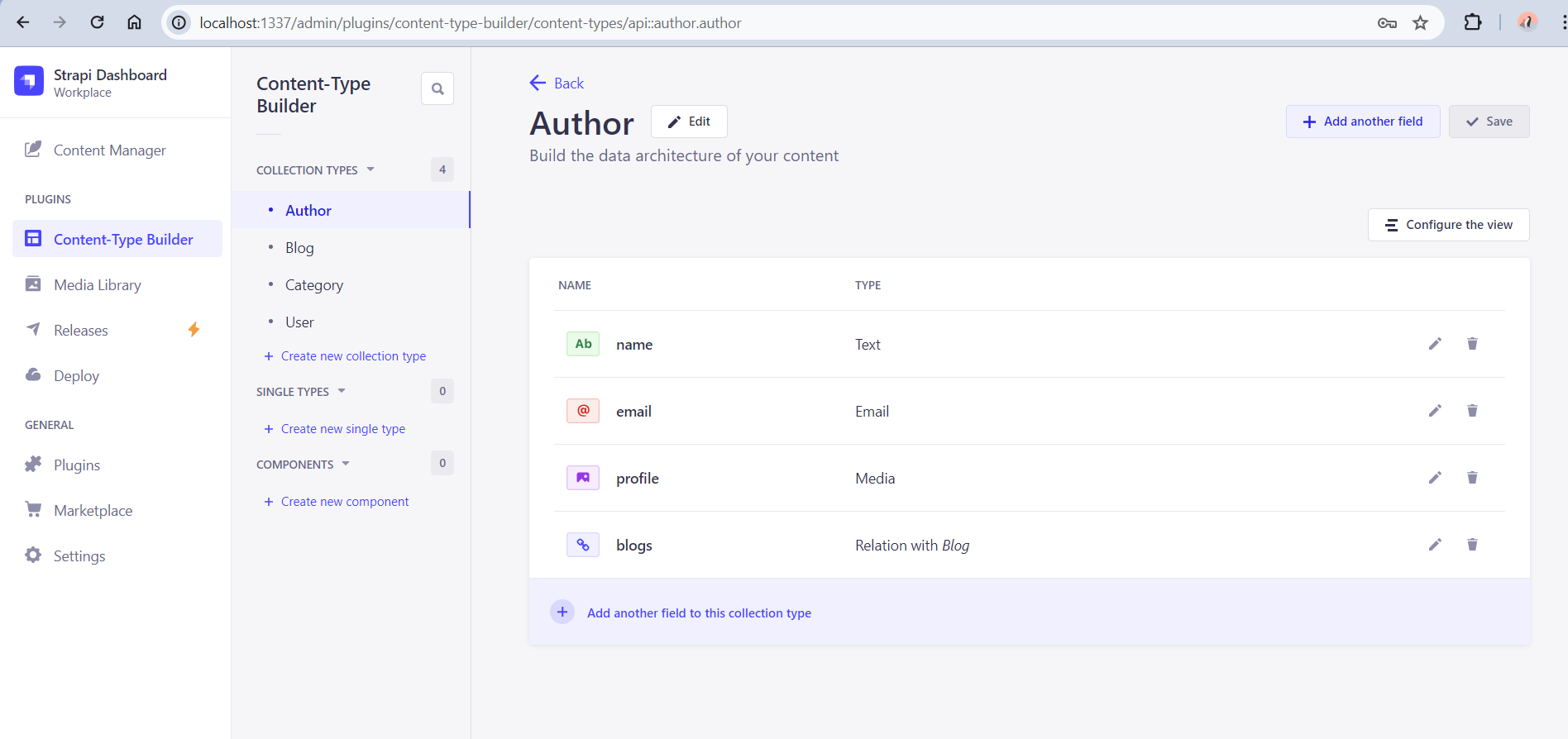Click the Strapi logo icon

(29, 81)
